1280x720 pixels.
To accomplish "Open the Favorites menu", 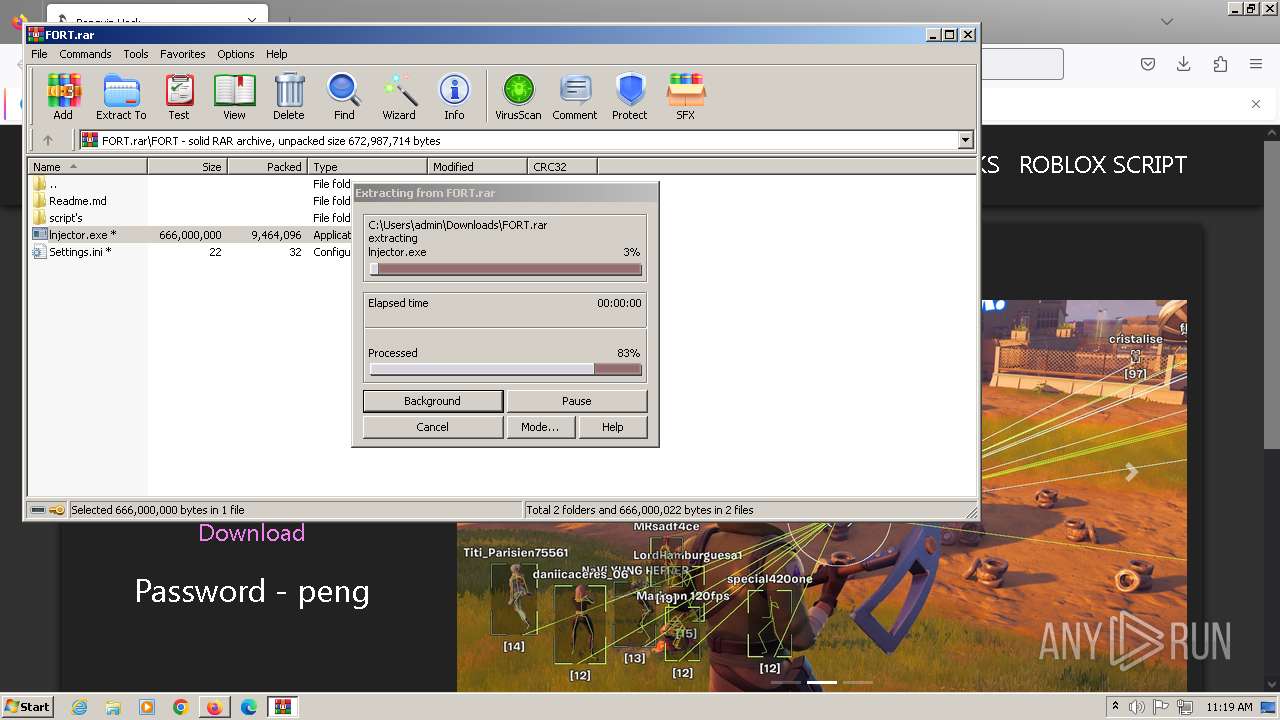I will 183,54.
